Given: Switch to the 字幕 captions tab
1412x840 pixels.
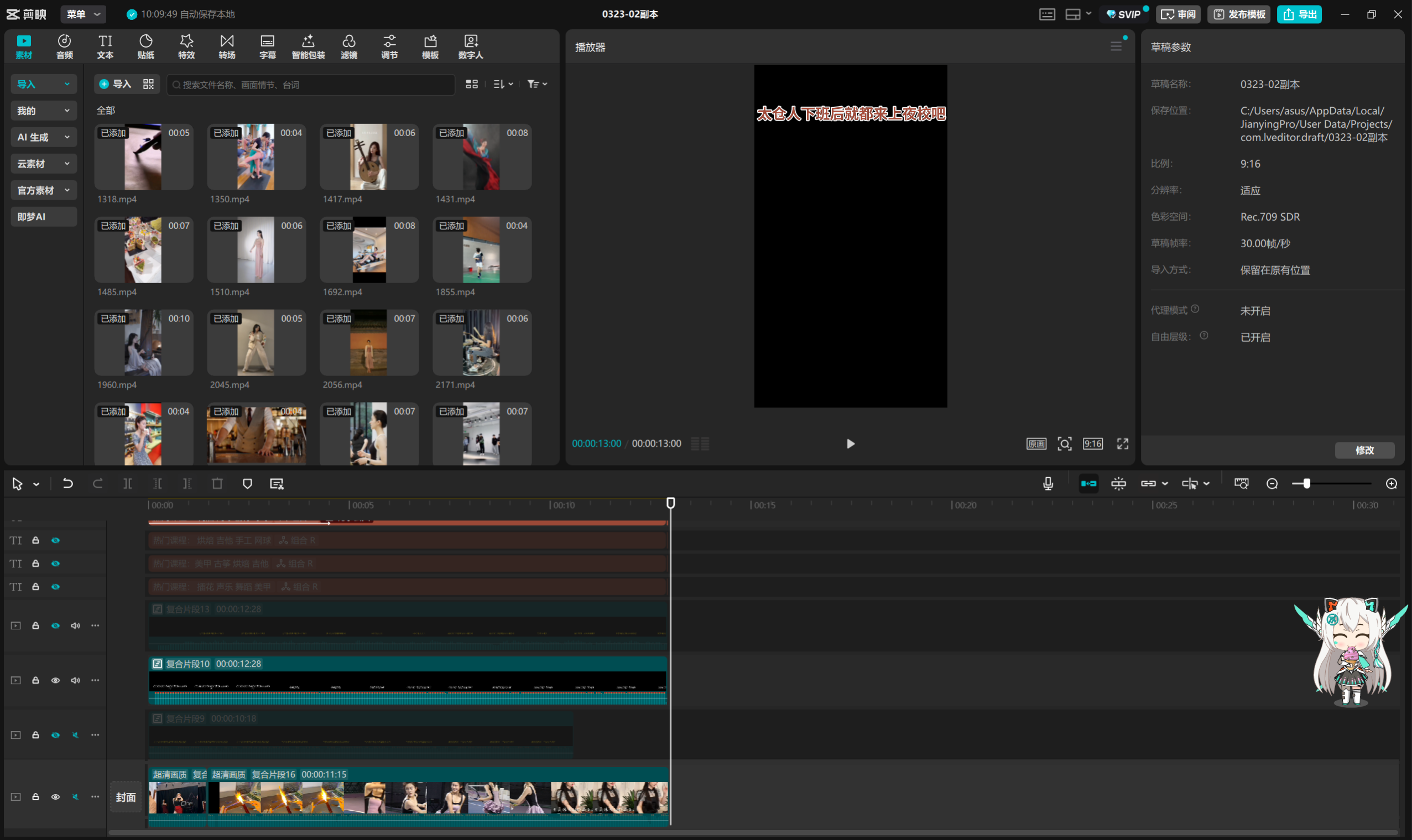Looking at the screenshot, I should click(267, 46).
